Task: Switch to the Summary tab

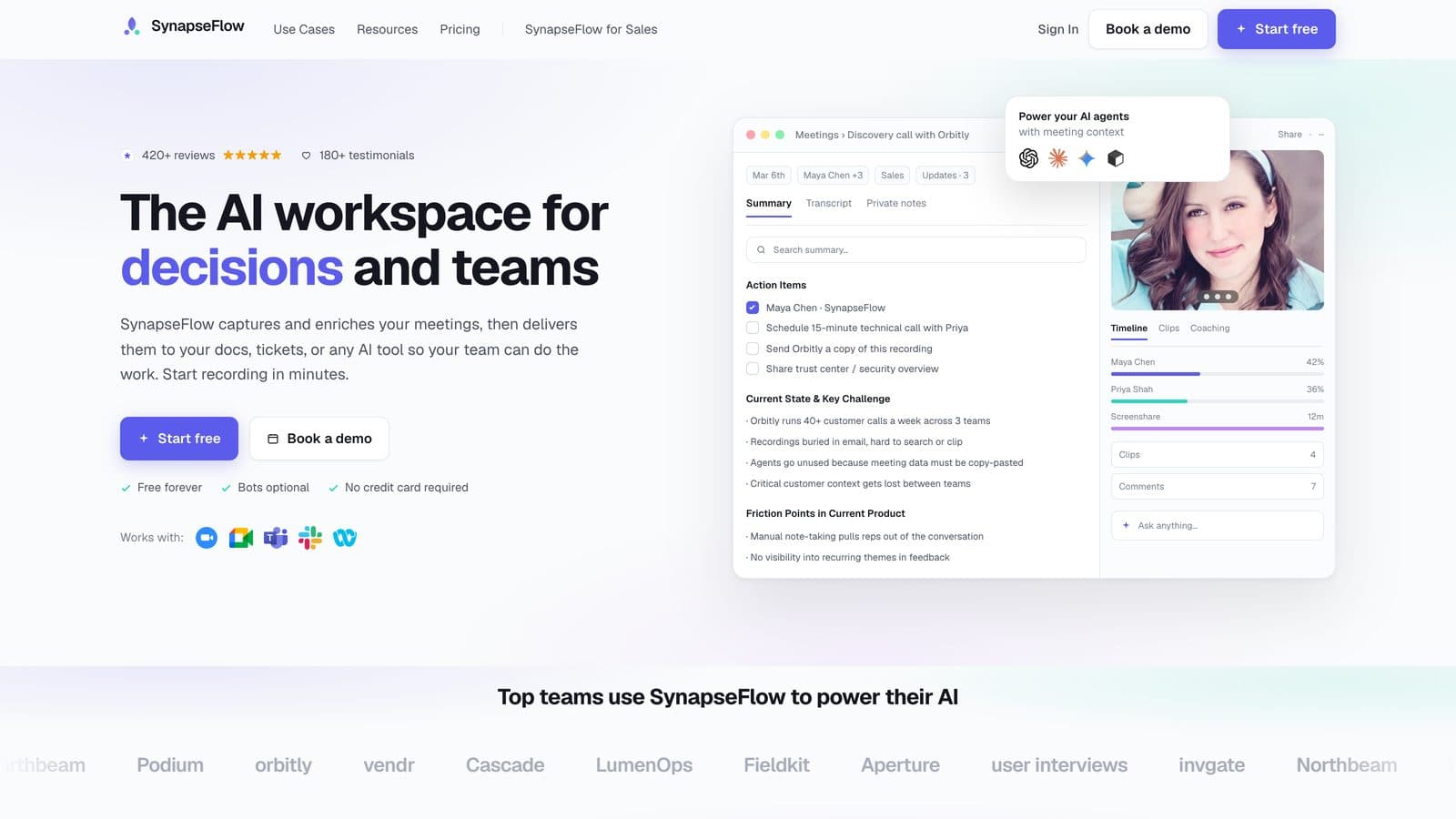Action: coord(769,204)
